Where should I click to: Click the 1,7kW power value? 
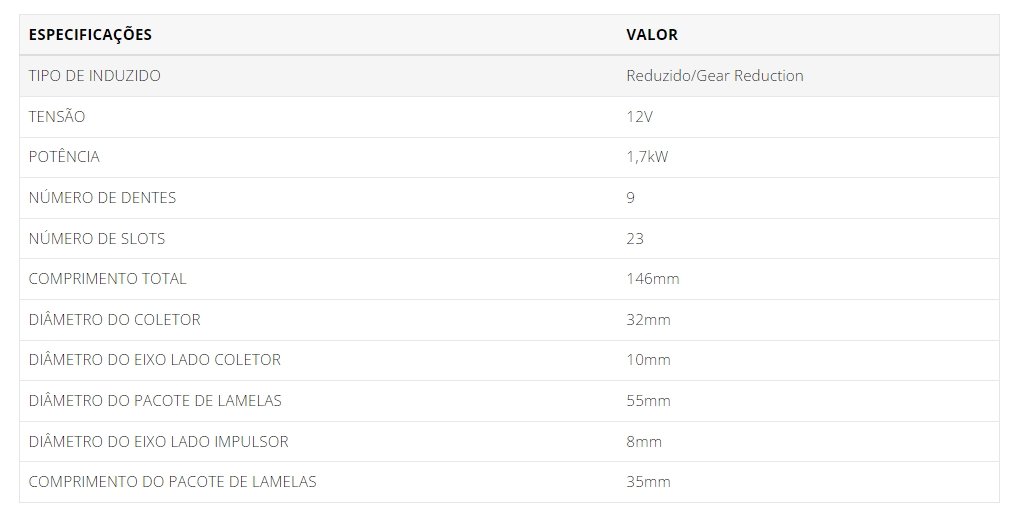pos(647,157)
